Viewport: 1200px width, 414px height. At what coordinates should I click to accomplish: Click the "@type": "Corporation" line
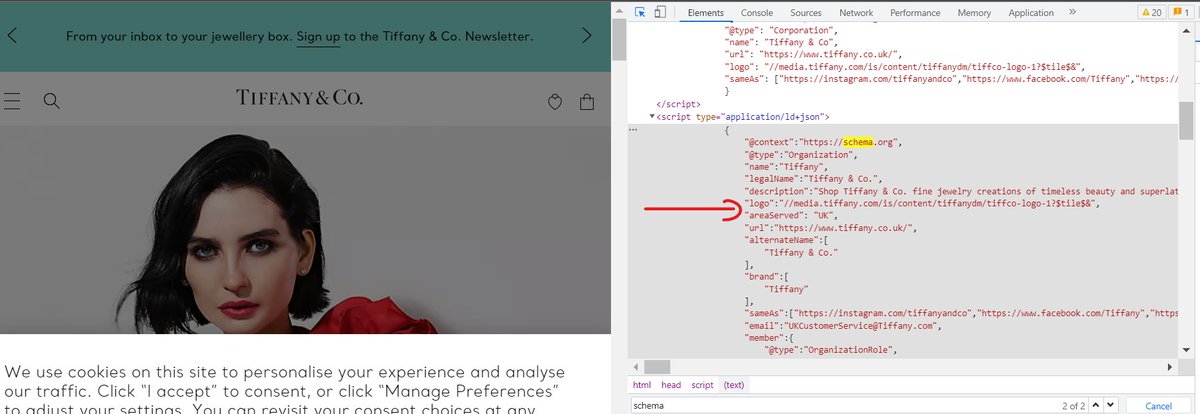pos(783,32)
